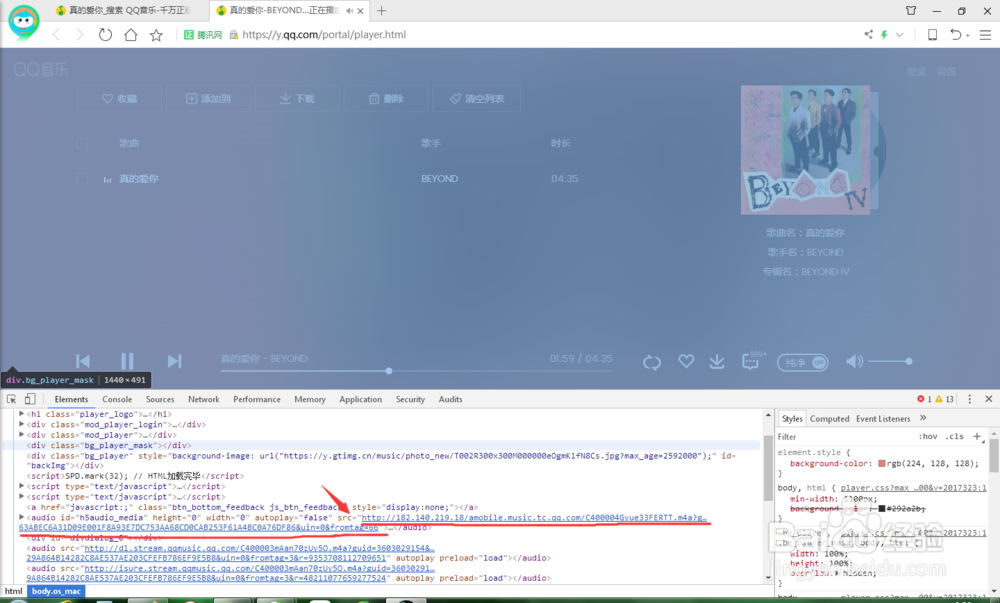Bookmark the page with the star icon

(156, 34)
